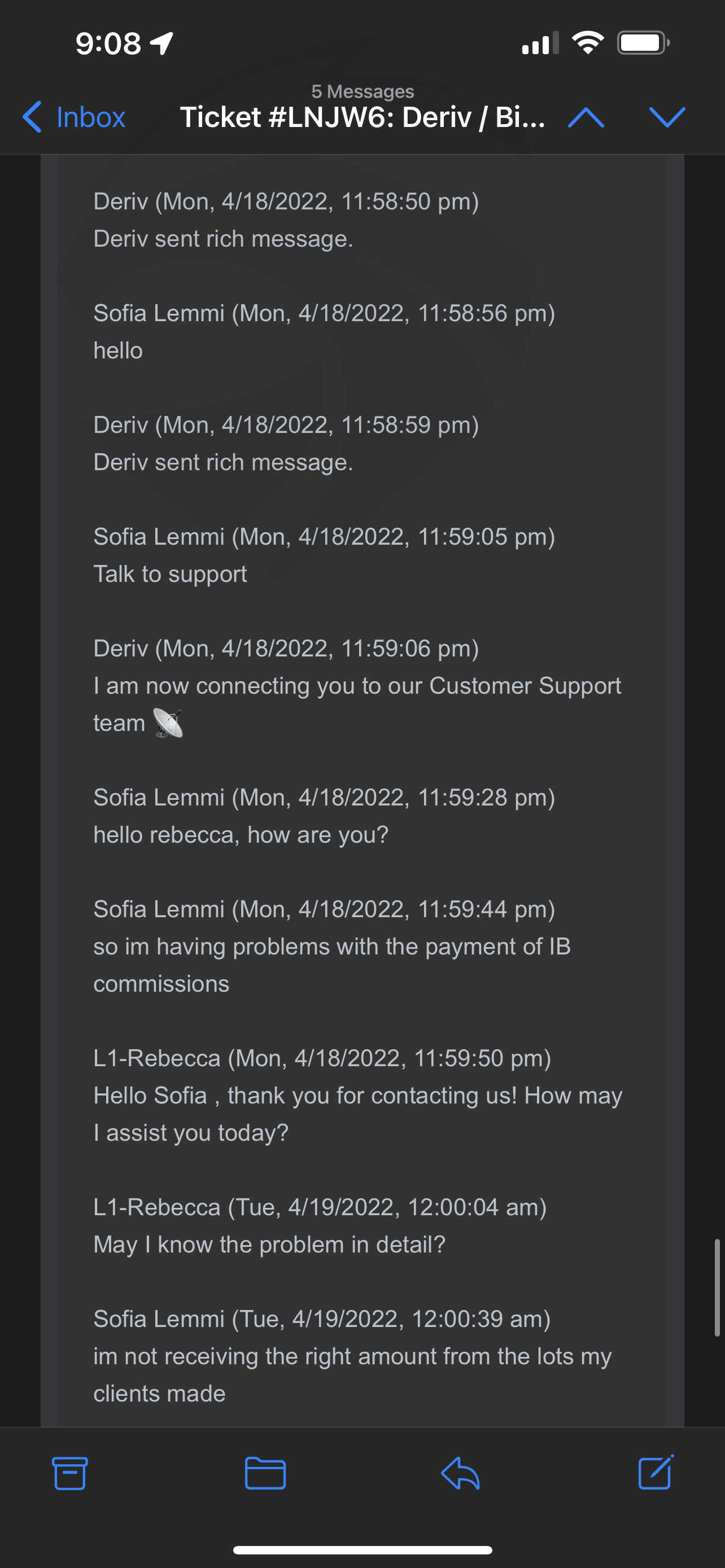Image resolution: width=725 pixels, height=1568 pixels.
Task: Tap the Ticket #LNJW6 subject title
Action: coord(362,117)
